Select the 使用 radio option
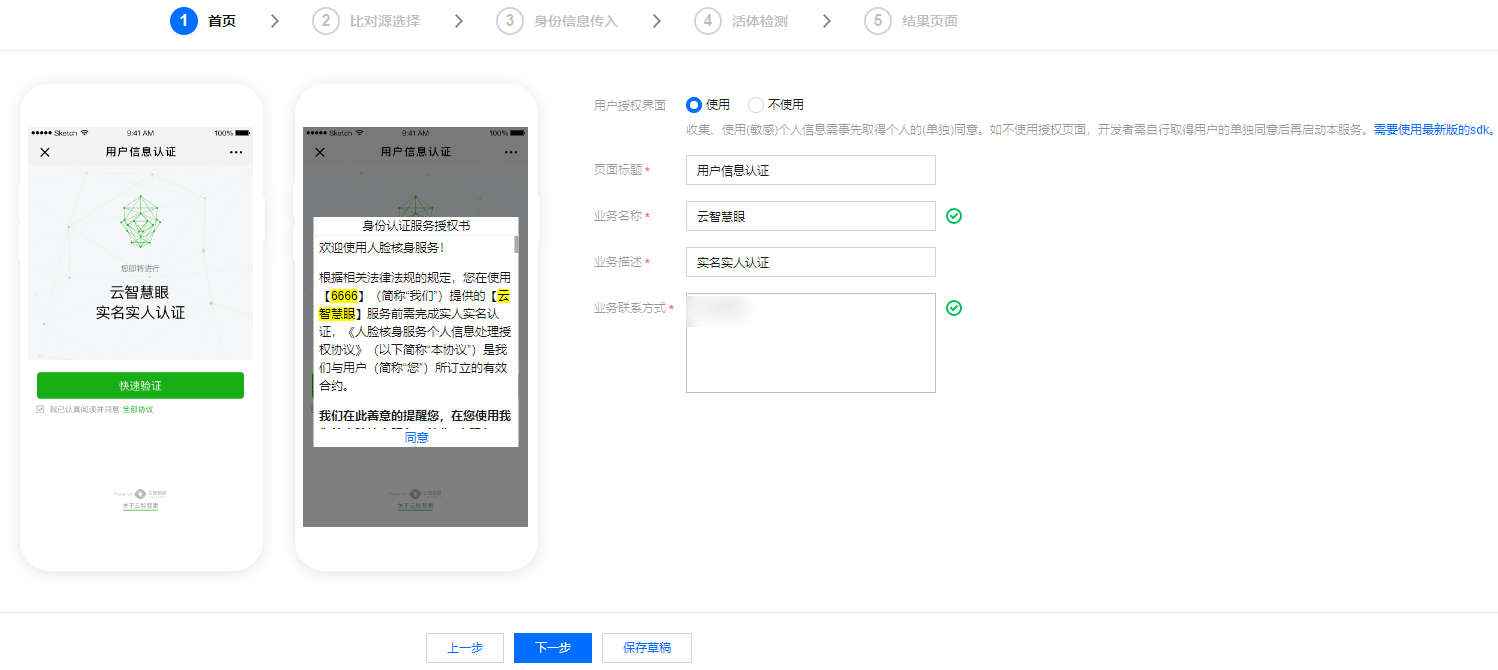Screen dimensions: 1498x670 pyautogui.click(x=694, y=105)
